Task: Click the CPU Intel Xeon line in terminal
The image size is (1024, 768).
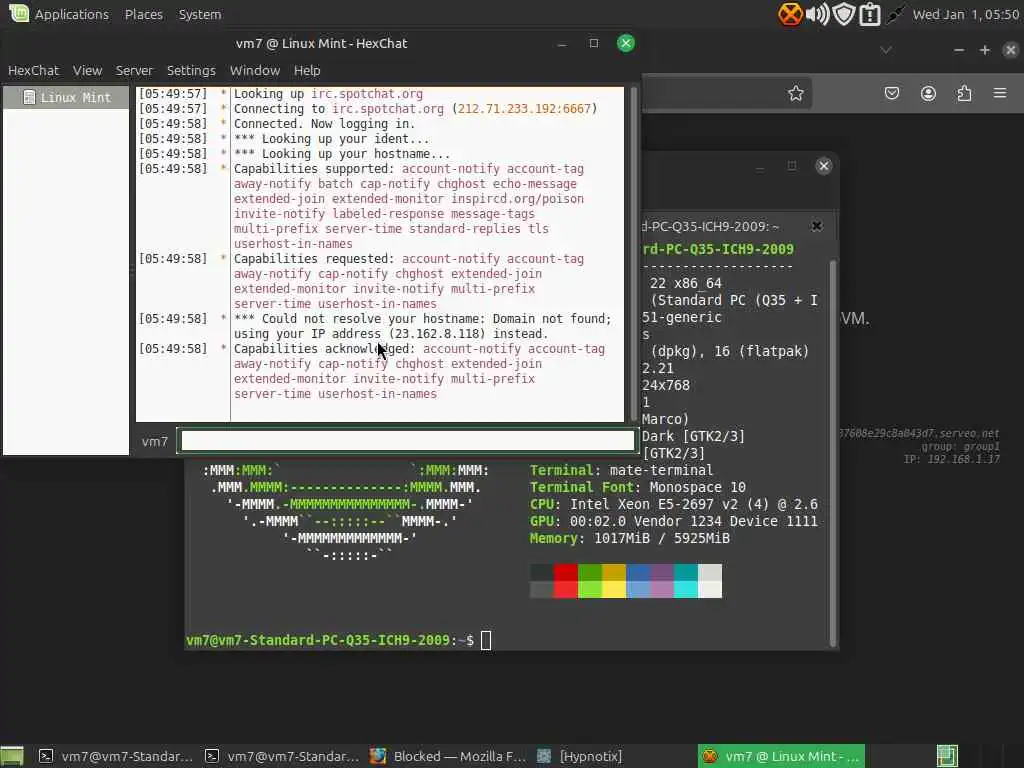Action: [x=673, y=504]
